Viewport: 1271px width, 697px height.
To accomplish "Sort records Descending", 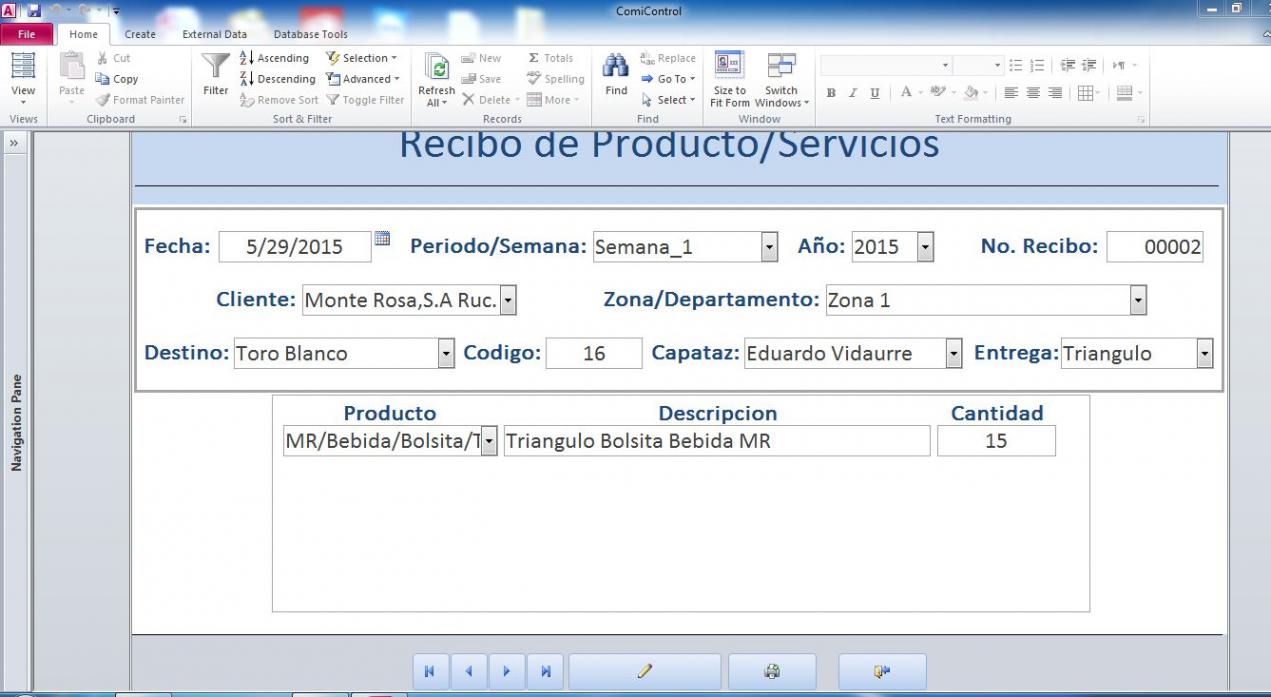I will 277,79.
